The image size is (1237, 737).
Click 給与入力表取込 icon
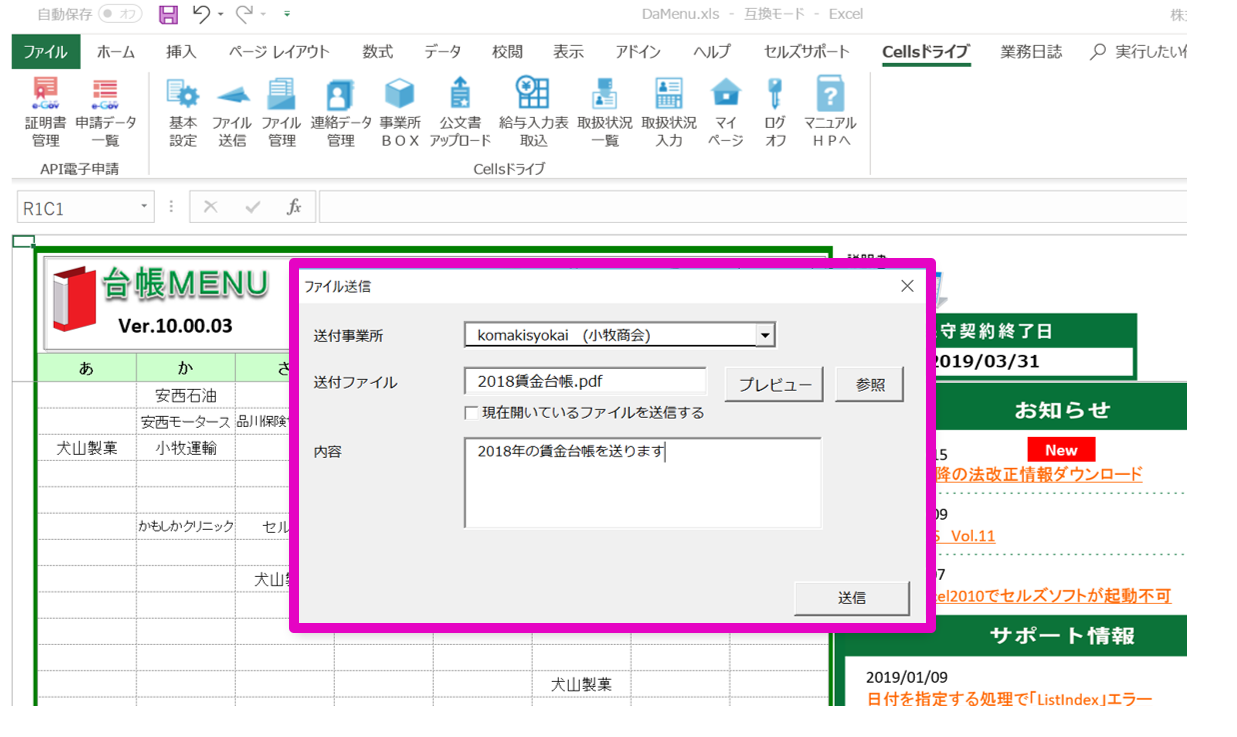point(533,113)
